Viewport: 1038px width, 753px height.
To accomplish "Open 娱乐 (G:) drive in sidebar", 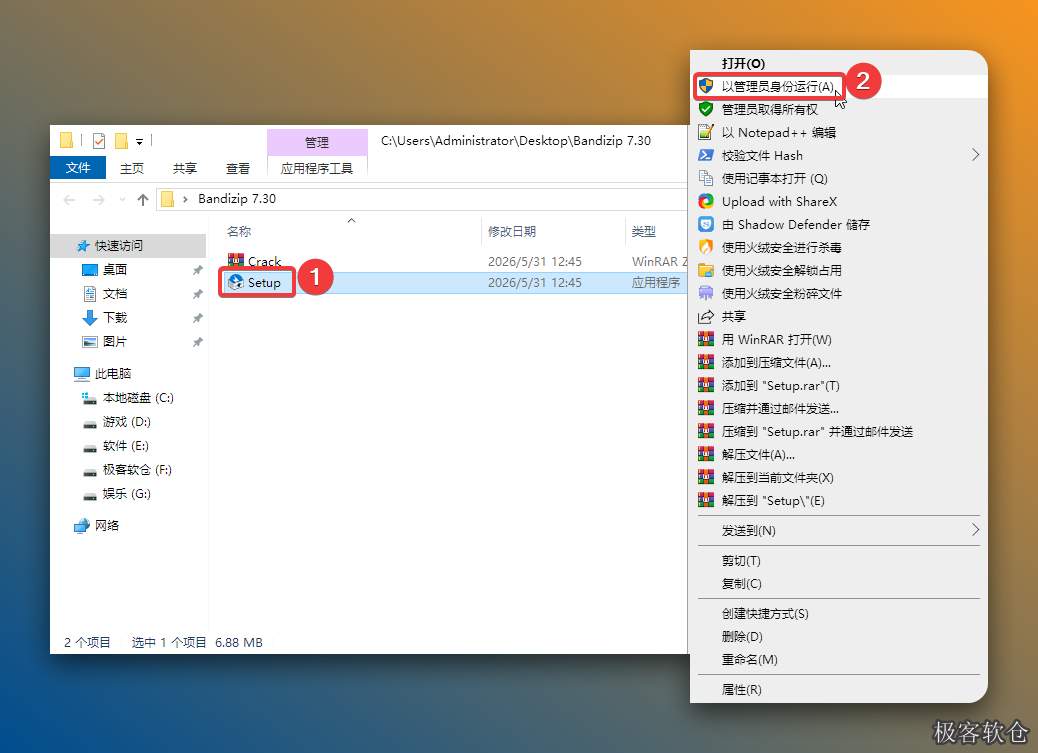I will (128, 493).
